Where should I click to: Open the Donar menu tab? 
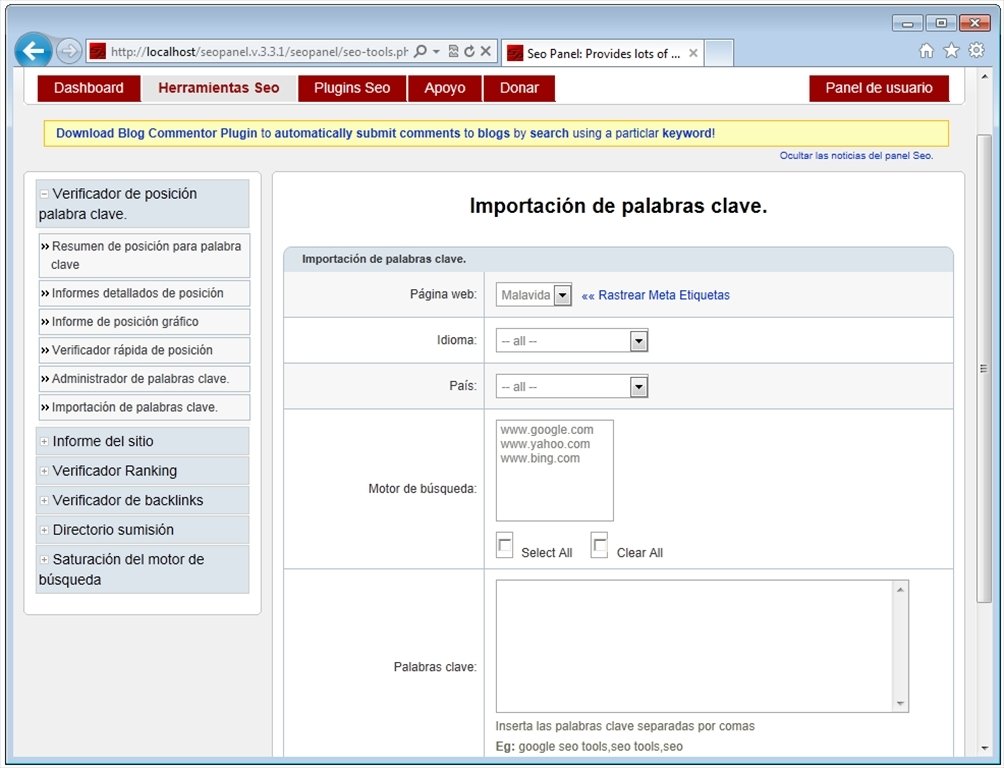(519, 88)
